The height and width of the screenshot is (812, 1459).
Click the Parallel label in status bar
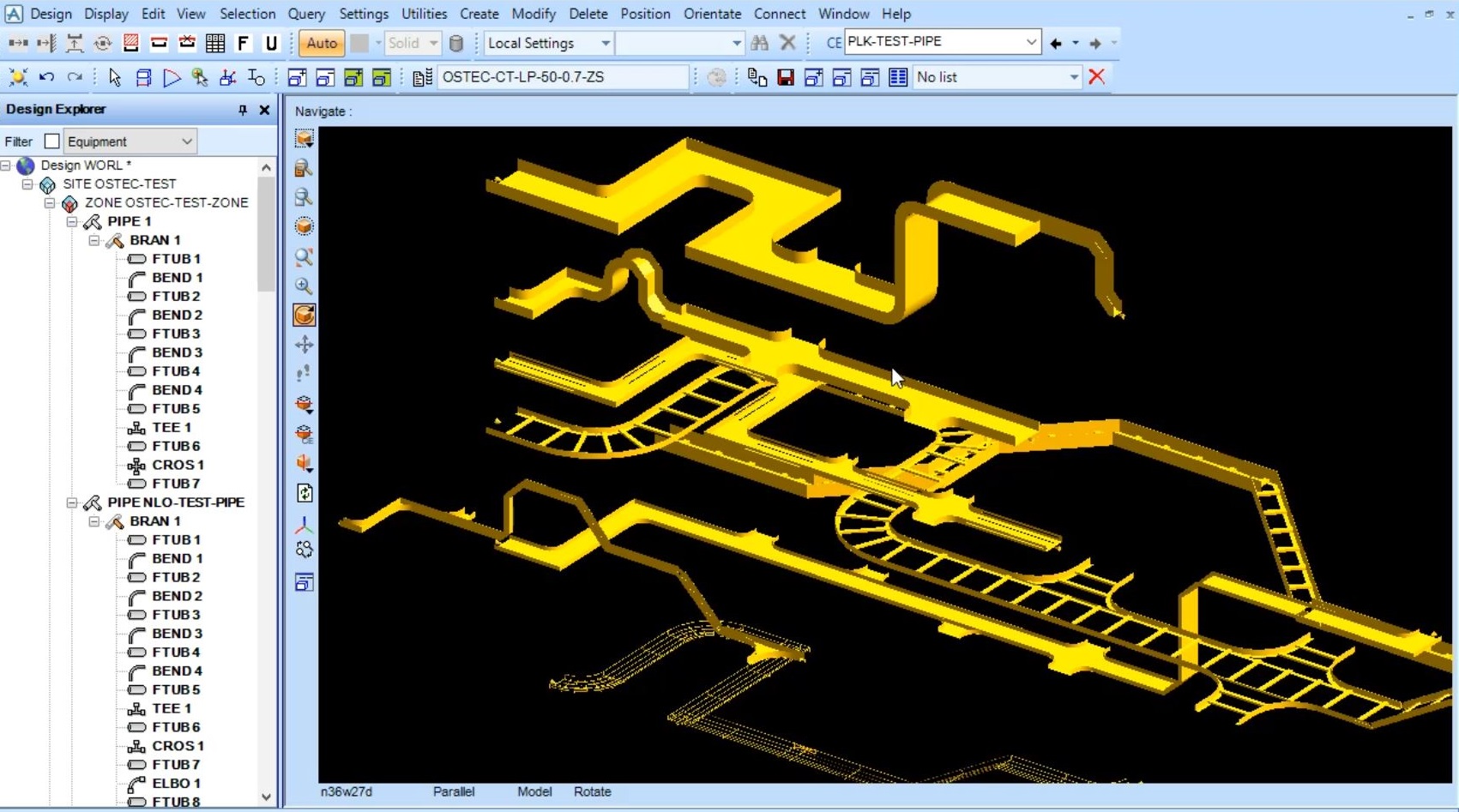(x=454, y=791)
